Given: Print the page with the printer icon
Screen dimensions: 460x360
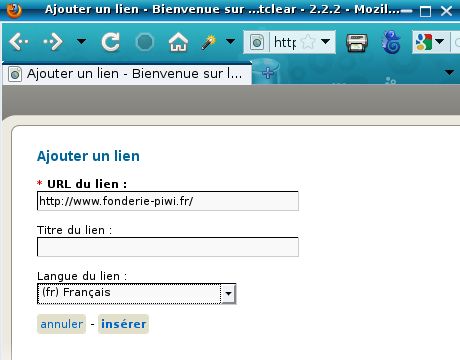Looking at the screenshot, I should 357,43.
